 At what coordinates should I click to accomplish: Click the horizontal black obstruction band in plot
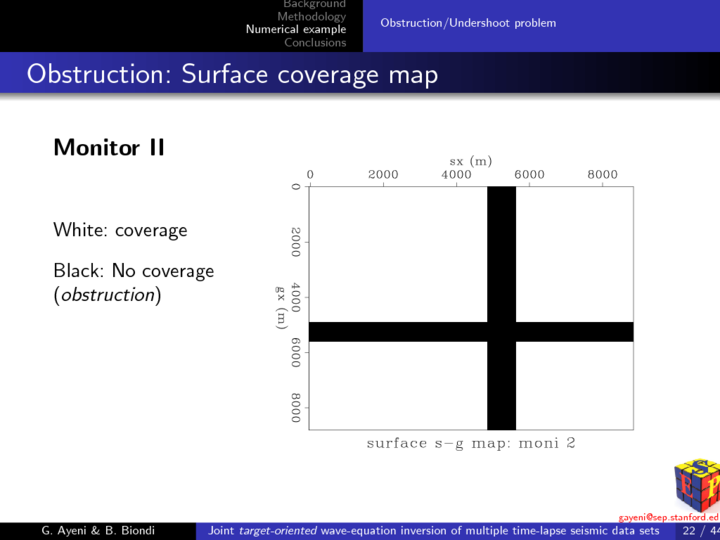click(400, 332)
